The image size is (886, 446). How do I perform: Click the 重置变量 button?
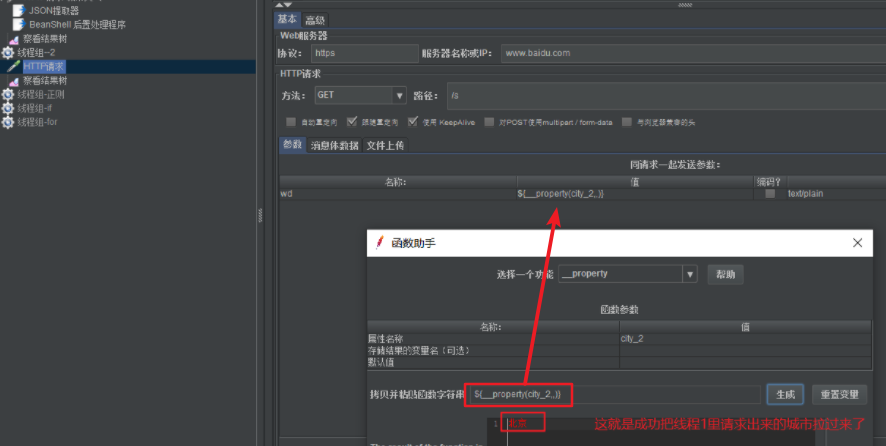(840, 395)
